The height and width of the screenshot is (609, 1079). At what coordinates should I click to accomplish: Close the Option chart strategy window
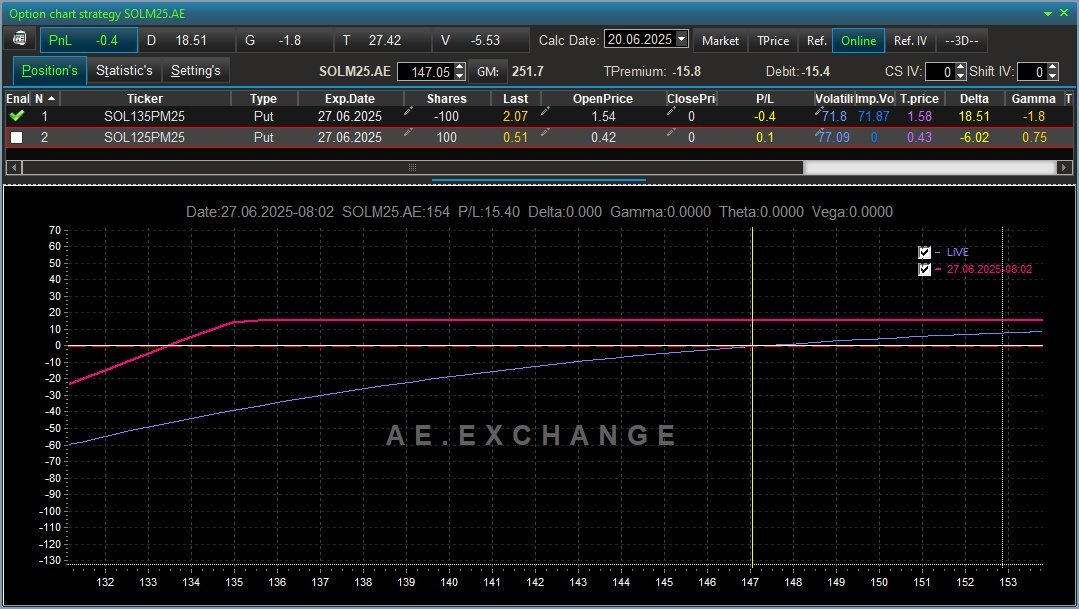tap(1065, 14)
